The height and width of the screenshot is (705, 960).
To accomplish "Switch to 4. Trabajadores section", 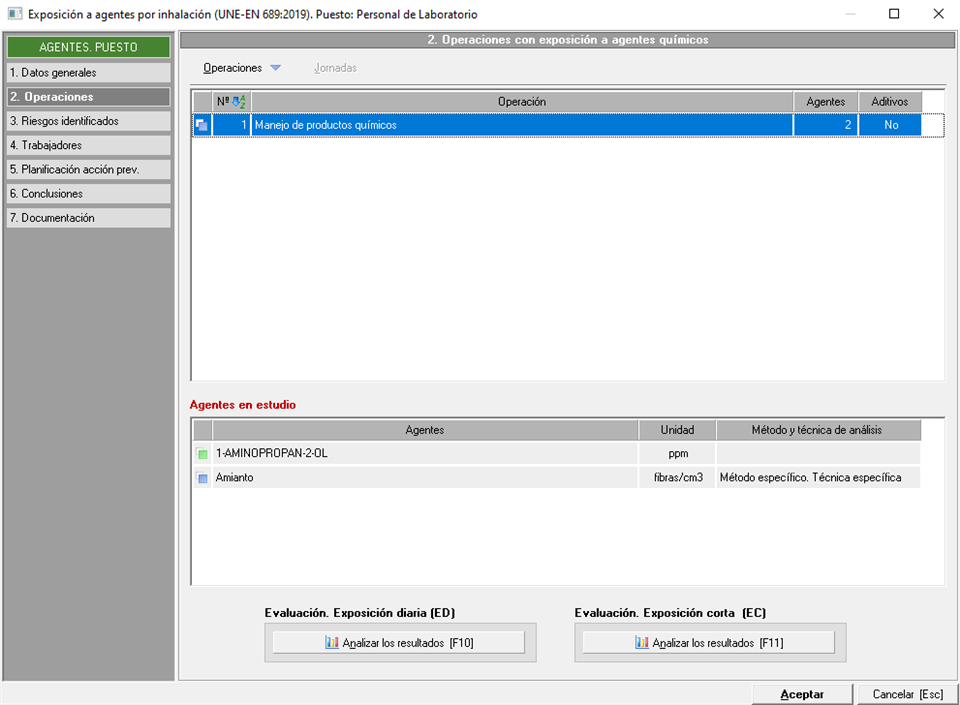I will [88, 145].
